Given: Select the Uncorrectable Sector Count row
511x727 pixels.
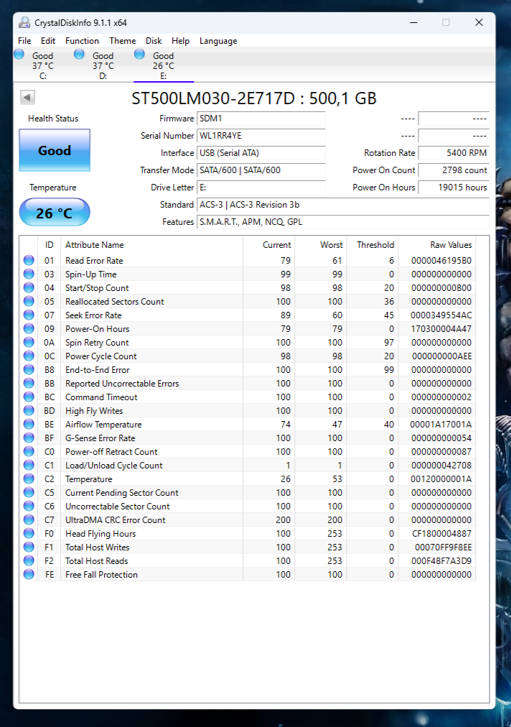Looking at the screenshot, I should click(x=249, y=506).
